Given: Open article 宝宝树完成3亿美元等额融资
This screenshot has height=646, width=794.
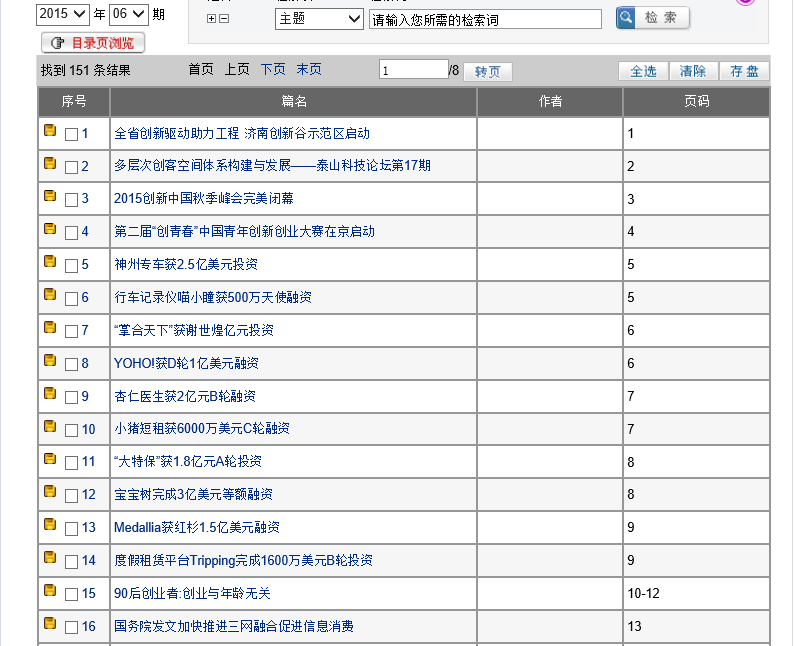Looking at the screenshot, I should [193, 494].
